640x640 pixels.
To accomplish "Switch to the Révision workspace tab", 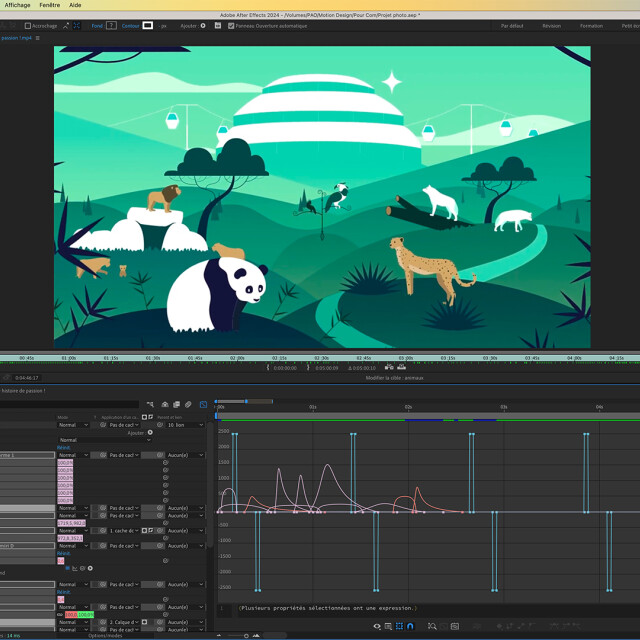I will 551,25.
